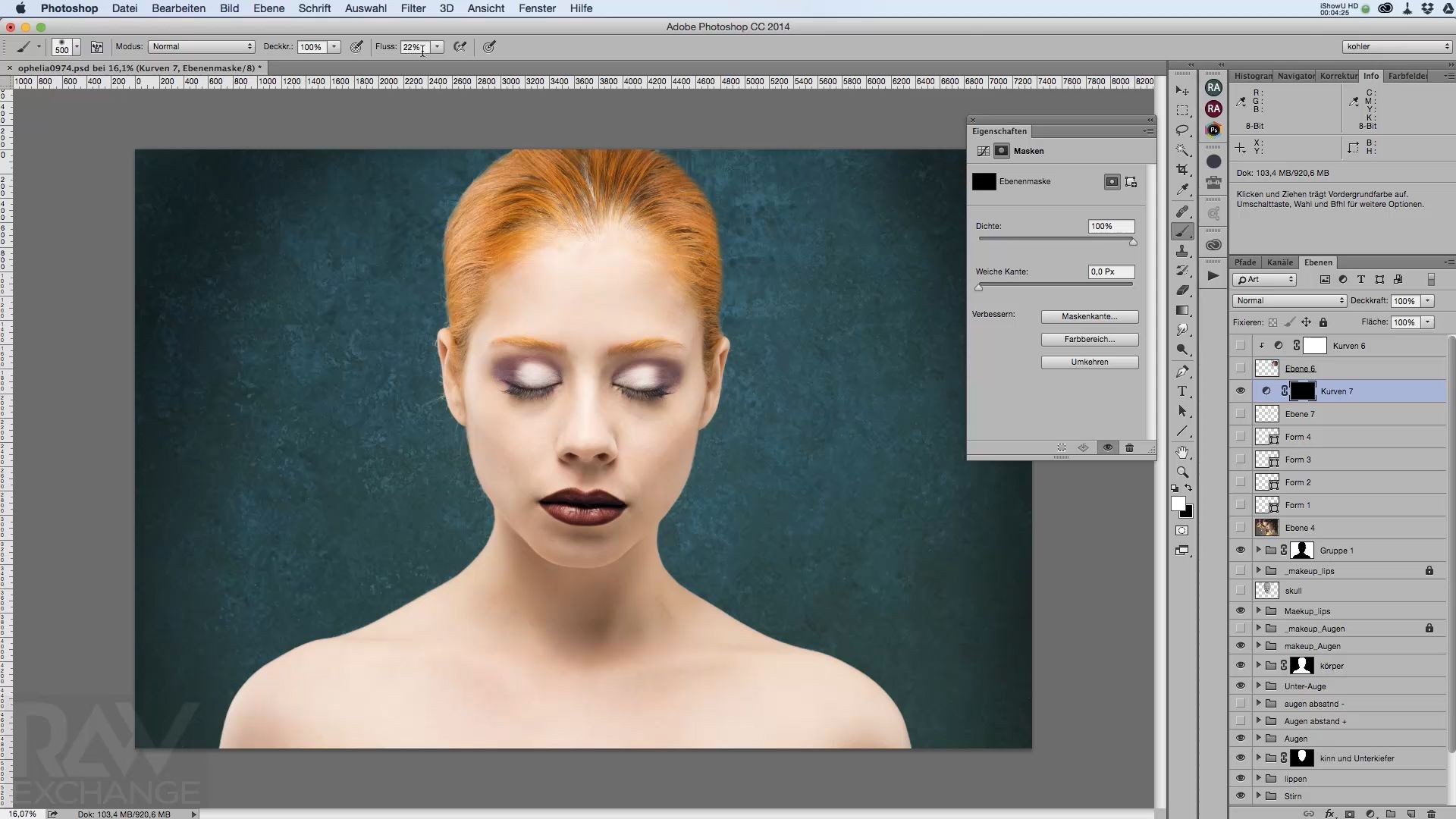
Task: Select the Rectangular Marquee tool
Action: pos(1182,111)
